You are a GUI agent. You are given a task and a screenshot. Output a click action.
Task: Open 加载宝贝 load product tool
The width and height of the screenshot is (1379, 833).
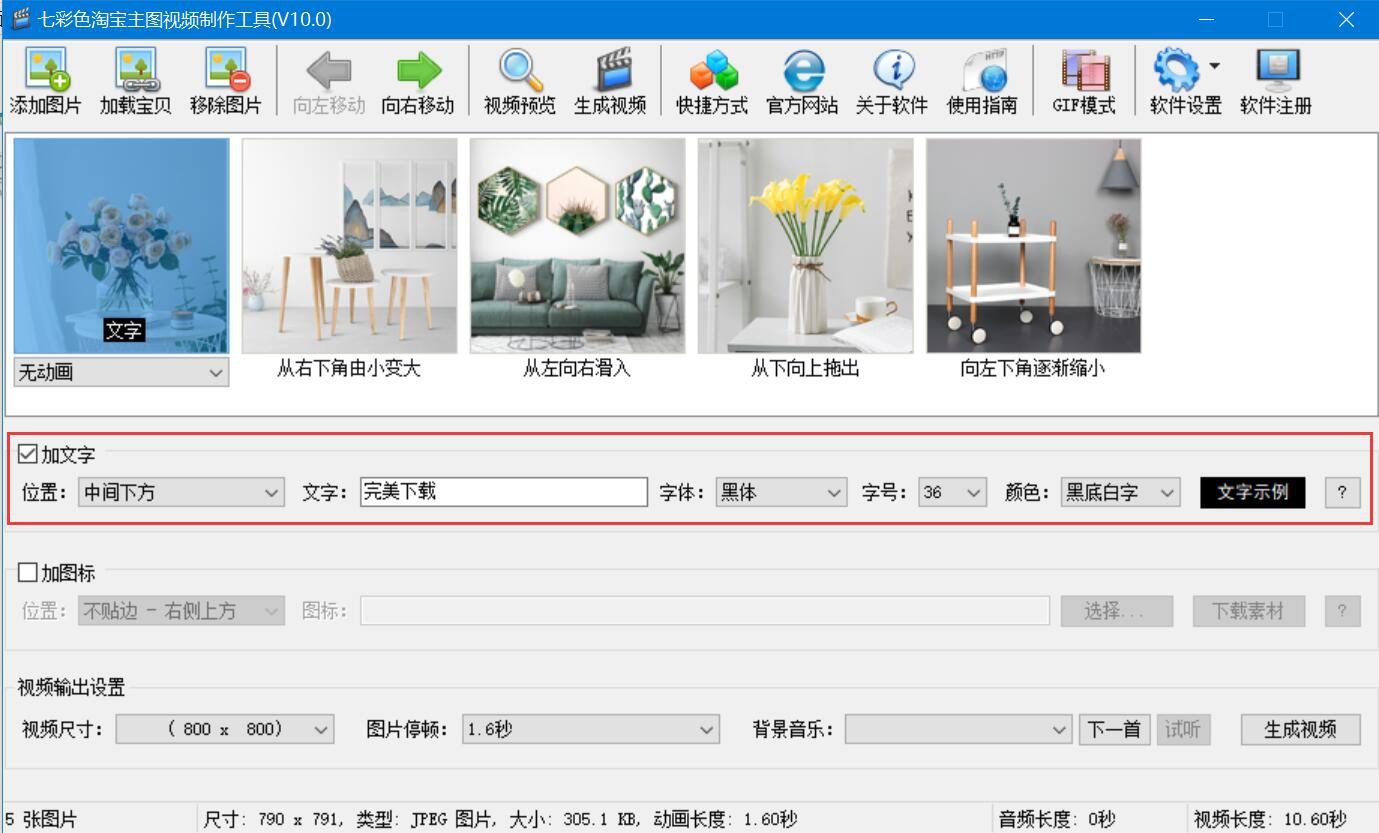(x=135, y=81)
